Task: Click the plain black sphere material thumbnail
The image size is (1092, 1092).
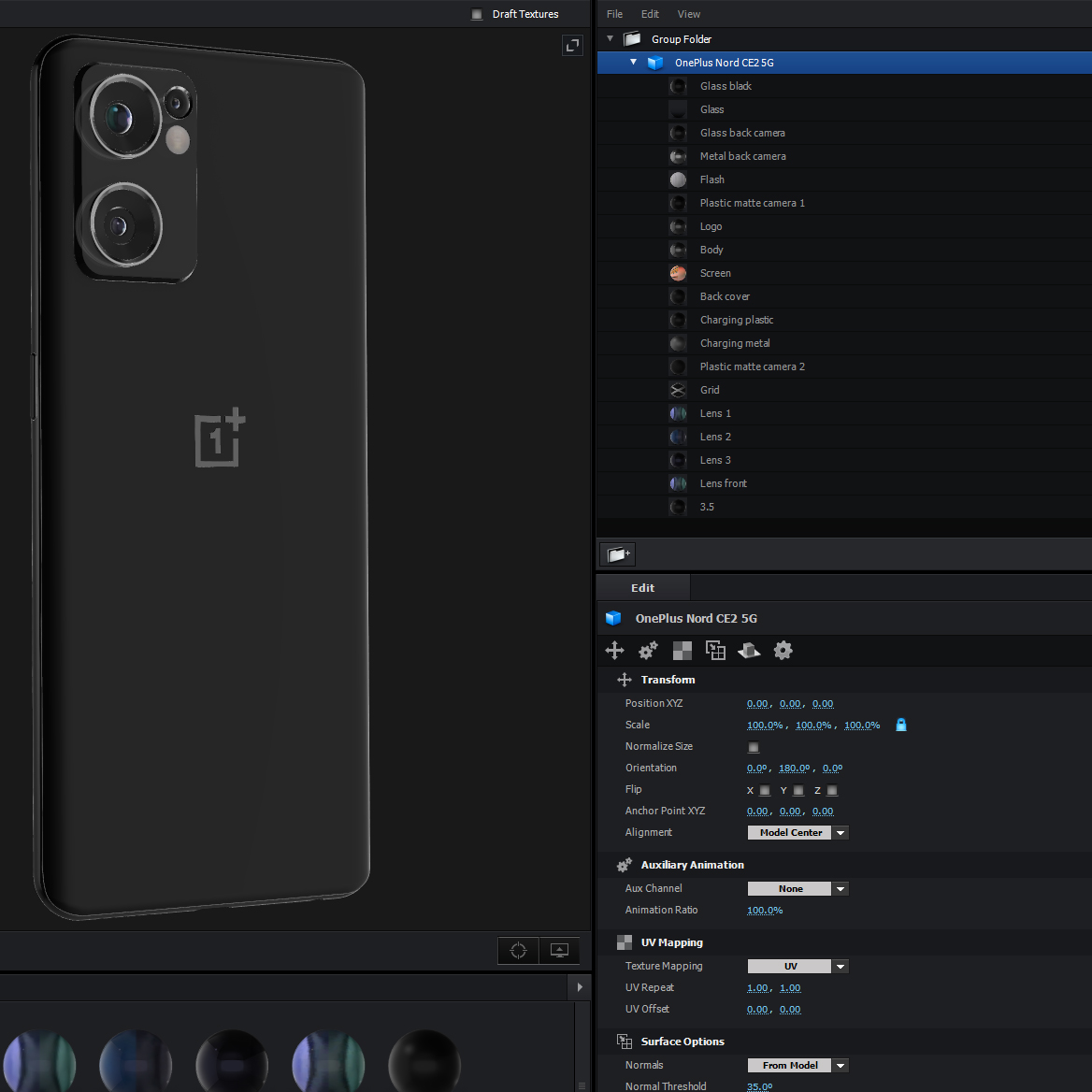Action: (424, 1061)
